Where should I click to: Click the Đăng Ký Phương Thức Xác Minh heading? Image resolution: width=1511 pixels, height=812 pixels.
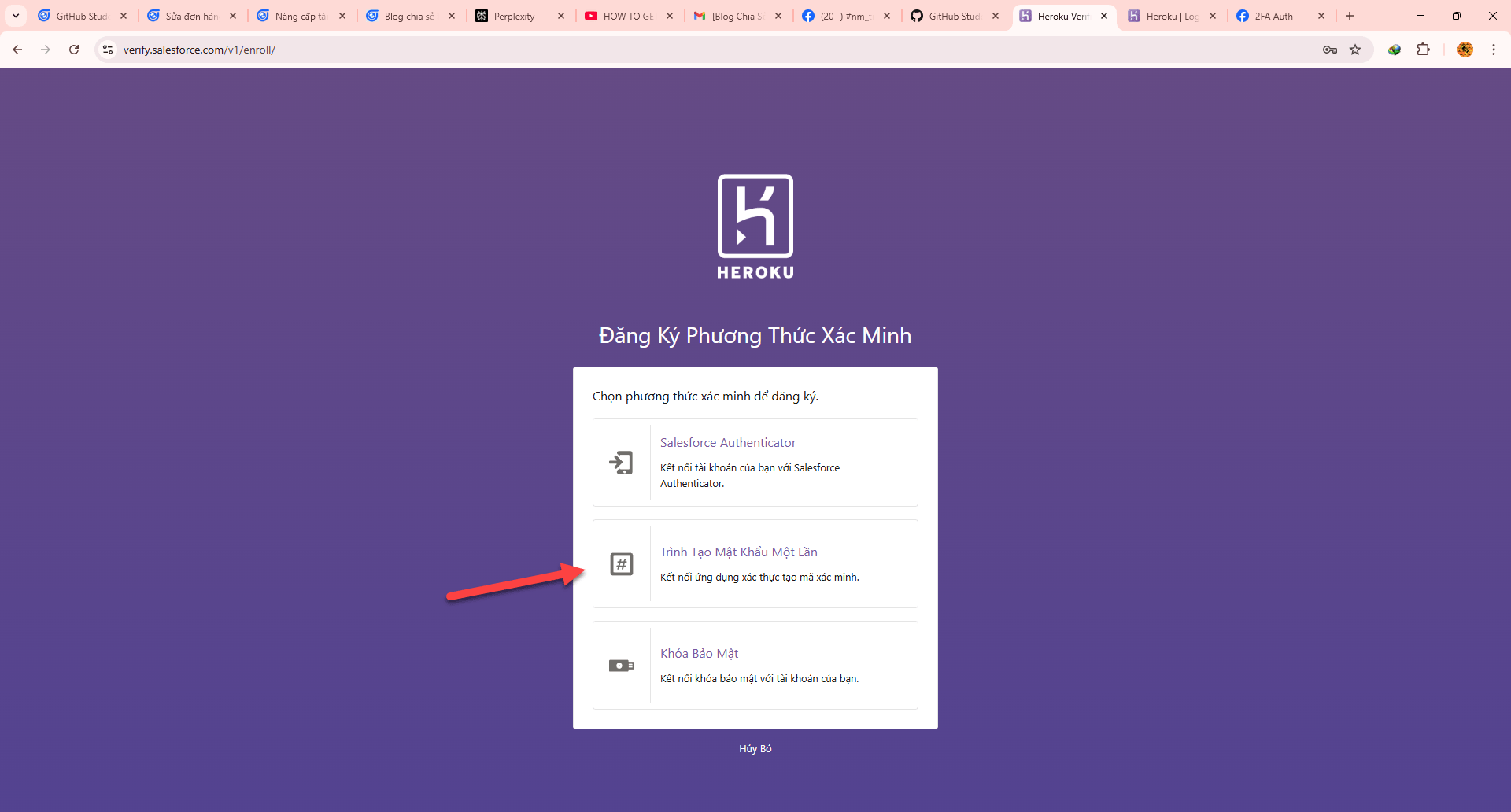(755, 336)
